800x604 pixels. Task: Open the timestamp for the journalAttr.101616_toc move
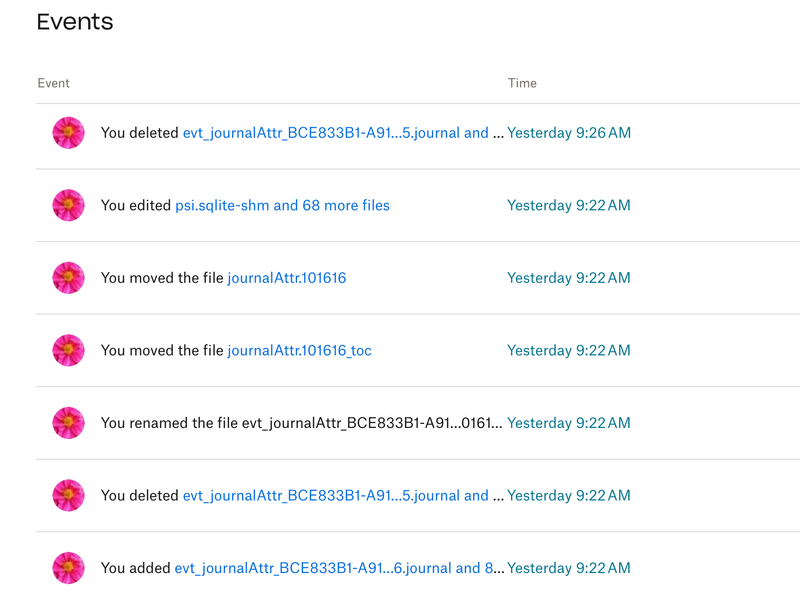pos(569,350)
